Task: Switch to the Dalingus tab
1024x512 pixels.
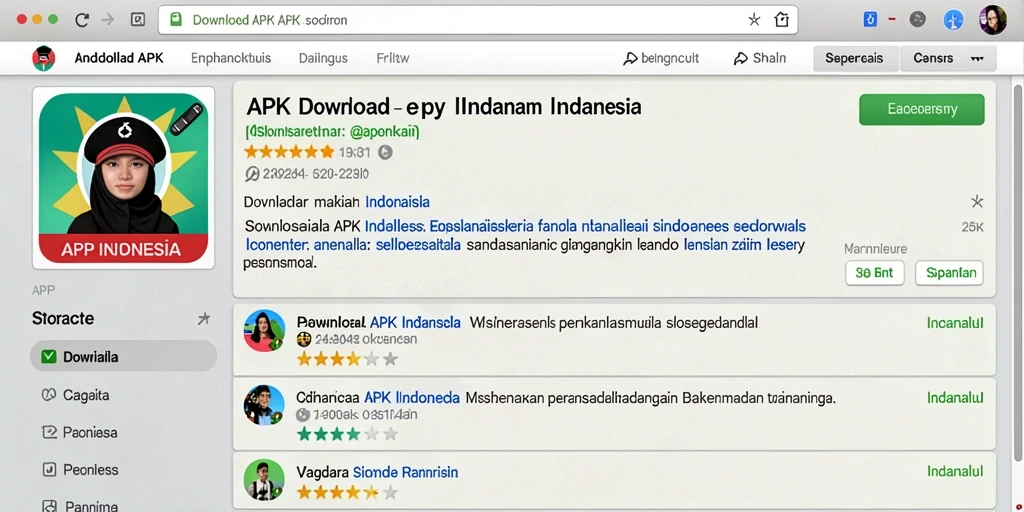Action: pos(323,58)
